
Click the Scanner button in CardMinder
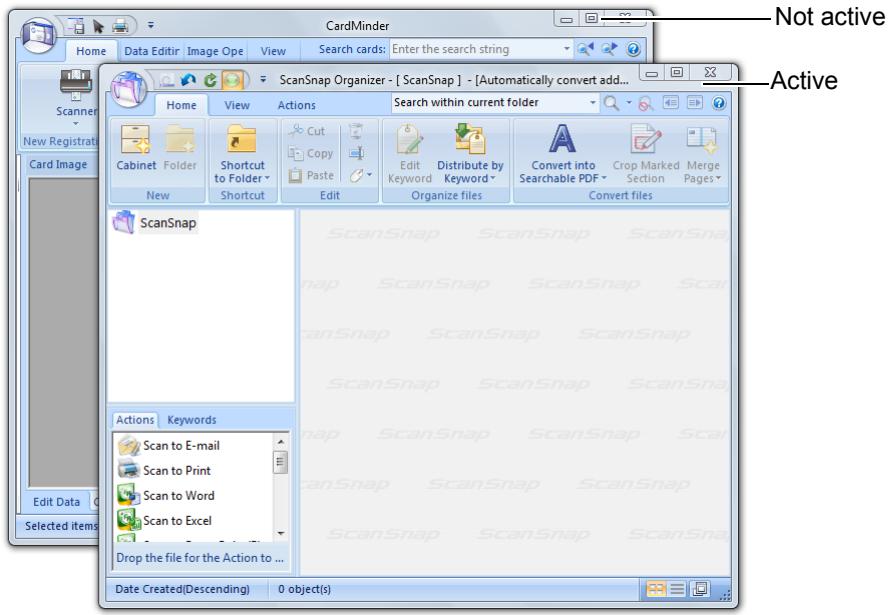(x=76, y=96)
